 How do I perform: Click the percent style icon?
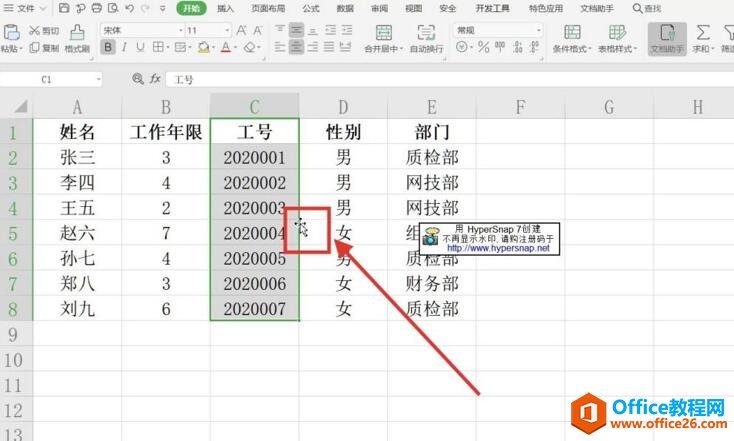click(x=484, y=47)
